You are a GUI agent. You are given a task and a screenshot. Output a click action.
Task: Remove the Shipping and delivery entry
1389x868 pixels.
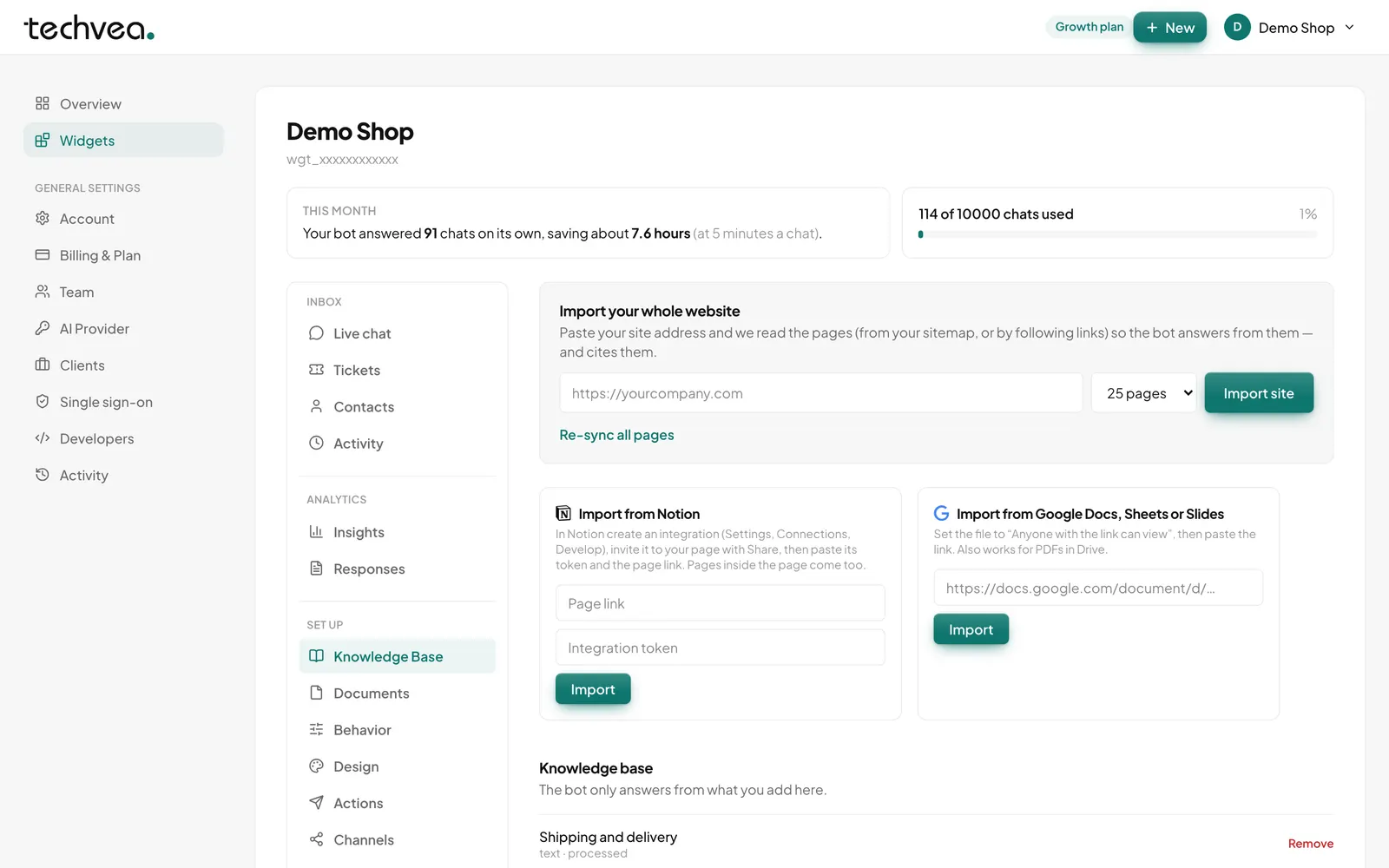(1310, 844)
